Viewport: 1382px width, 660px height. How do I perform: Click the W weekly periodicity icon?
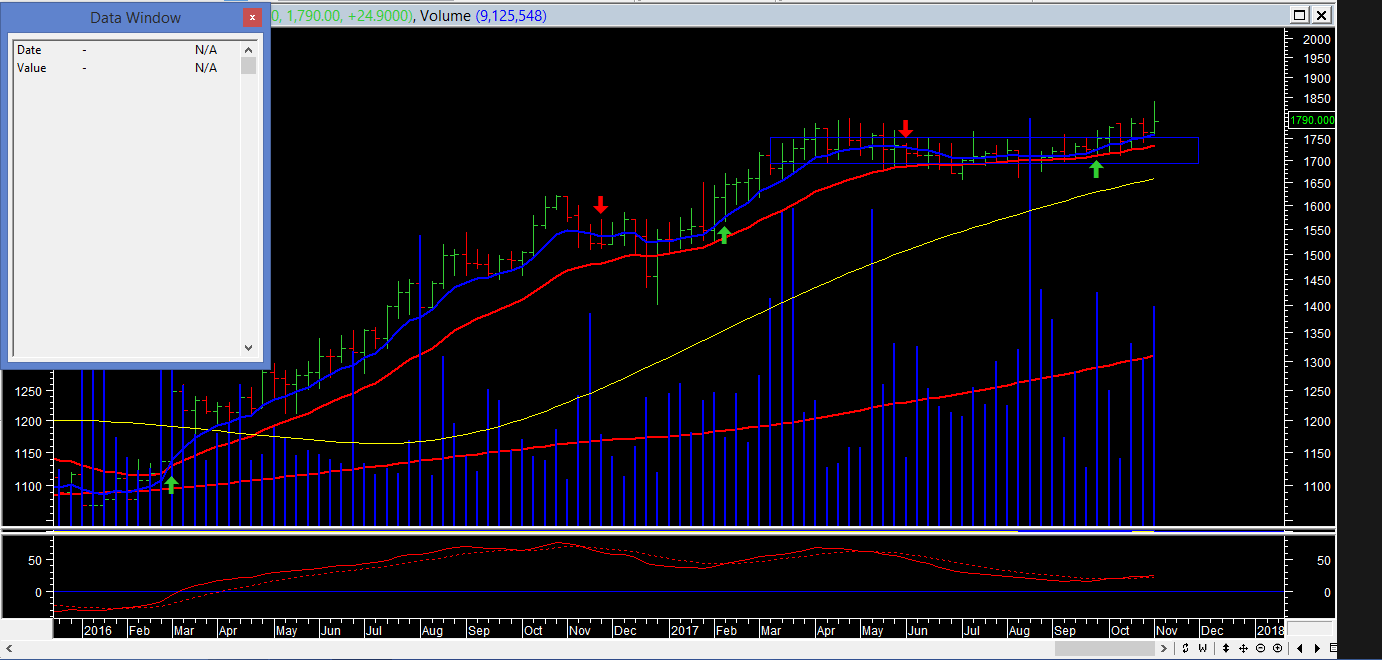pyautogui.click(x=1202, y=648)
